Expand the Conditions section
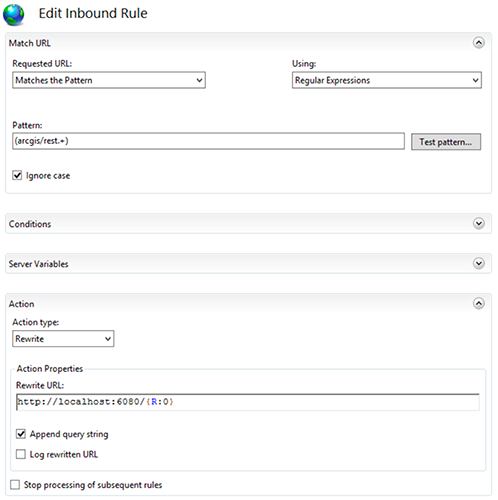 [x=479, y=223]
